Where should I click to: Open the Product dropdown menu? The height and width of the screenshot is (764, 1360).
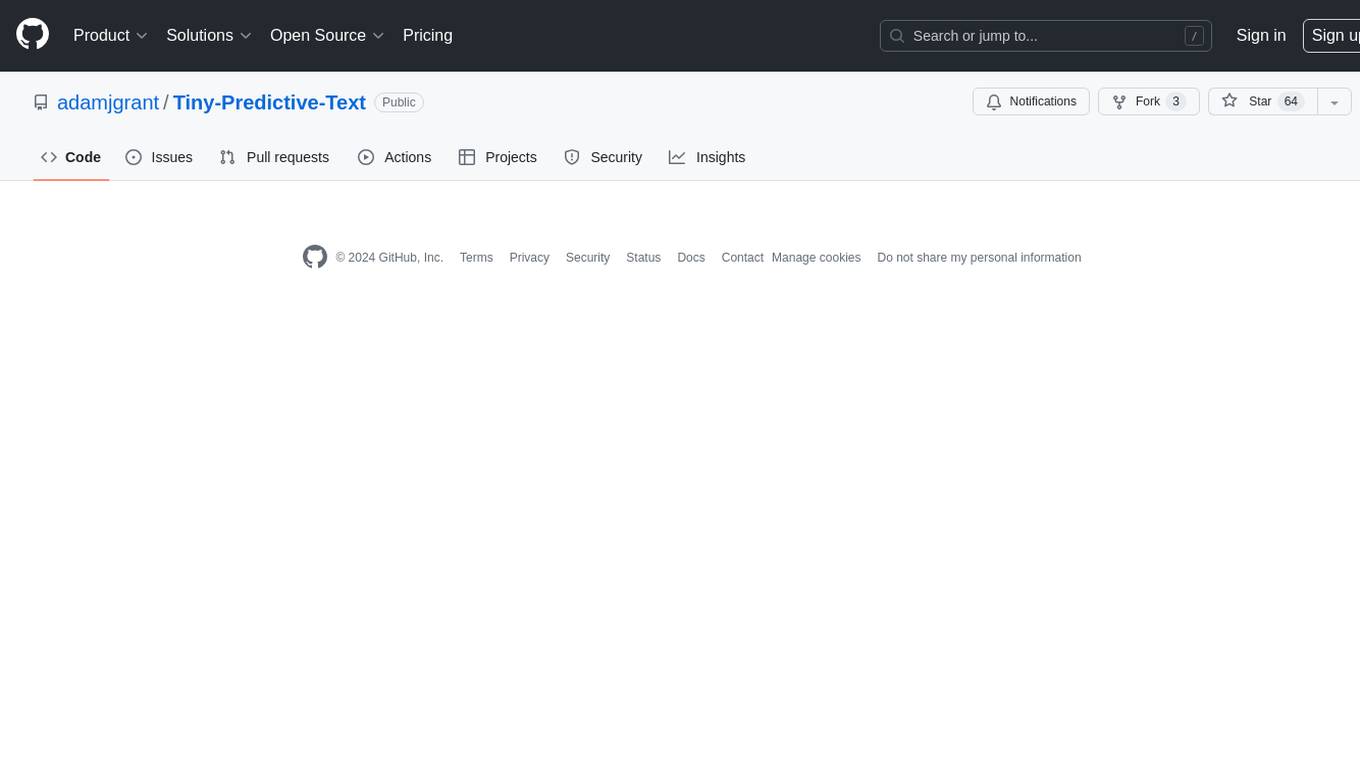click(x=110, y=35)
